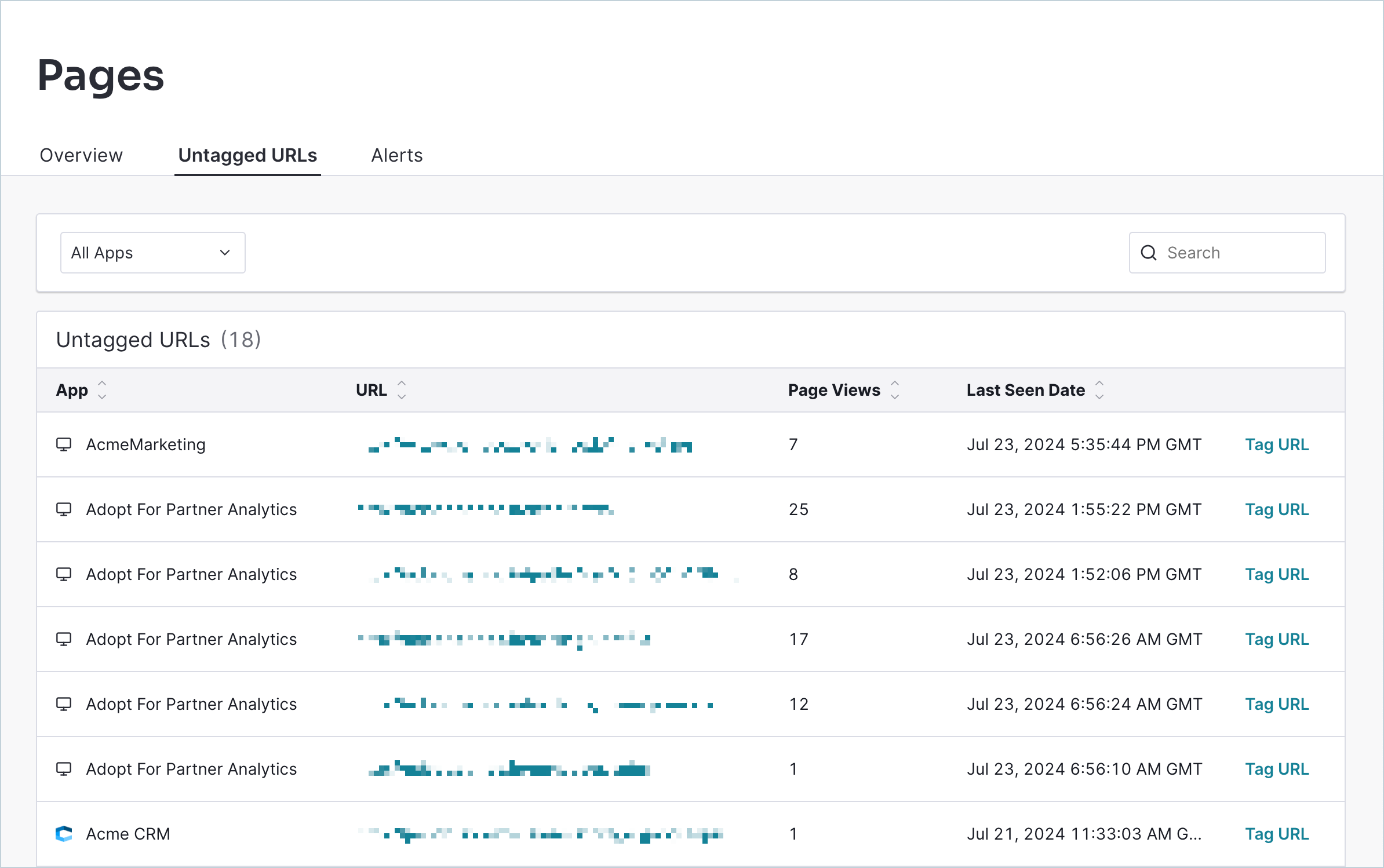Open blurred URL in 17 views row
1384x868 pixels.
click(x=504, y=640)
